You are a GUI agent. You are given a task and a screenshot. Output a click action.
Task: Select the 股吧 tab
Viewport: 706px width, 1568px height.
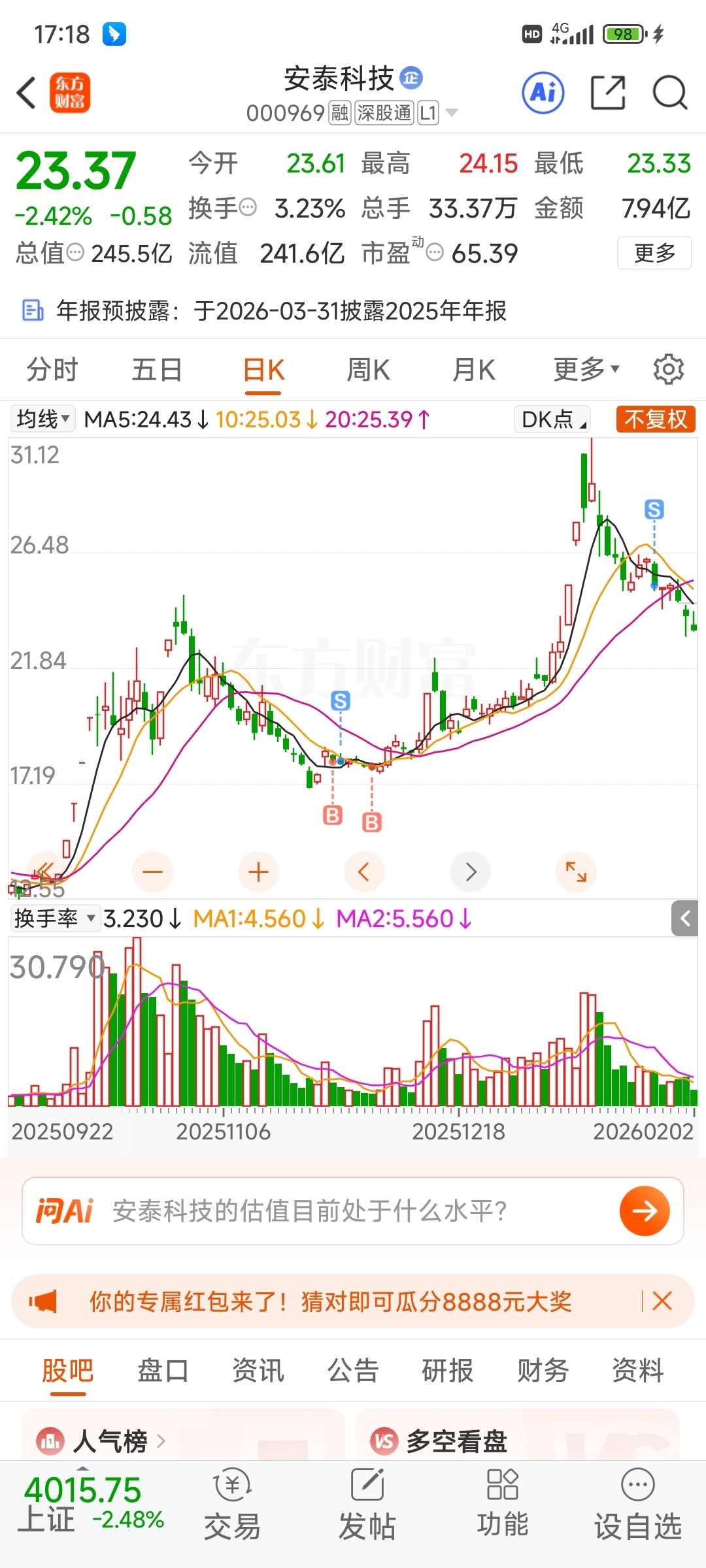[x=68, y=1370]
